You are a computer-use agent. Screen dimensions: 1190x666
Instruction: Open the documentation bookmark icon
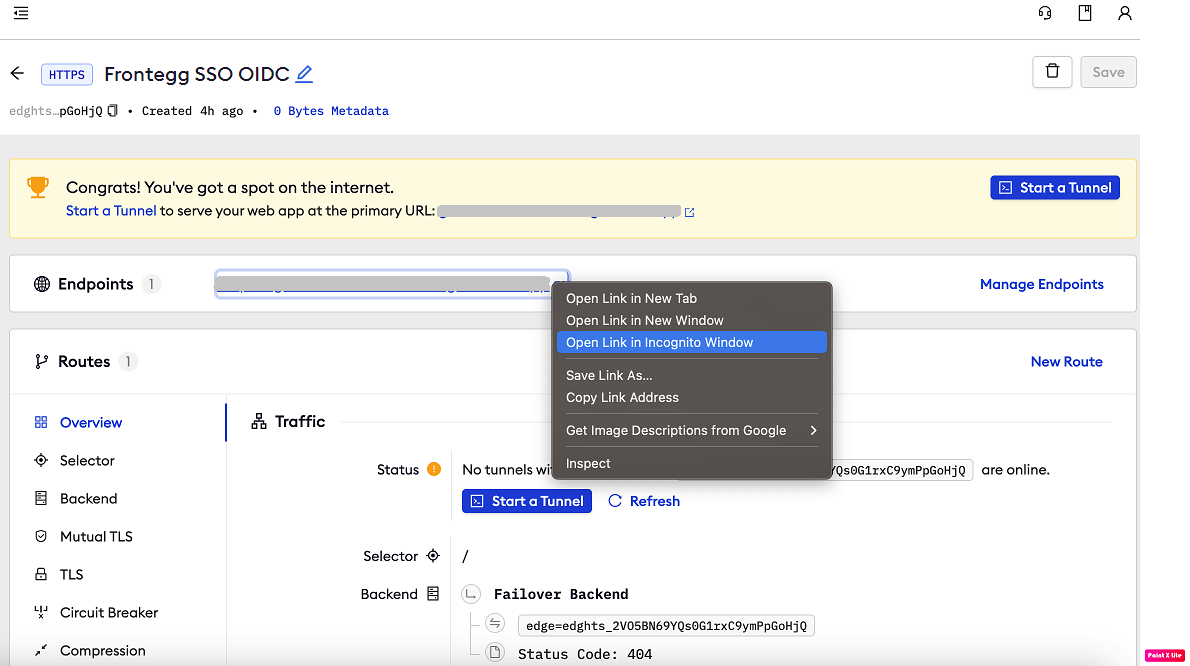(1085, 13)
